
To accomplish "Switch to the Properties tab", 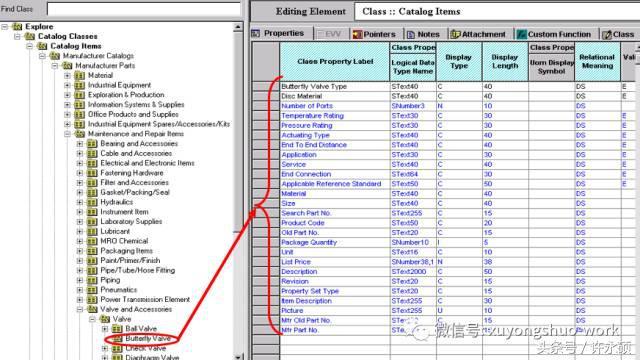I will coord(278,33).
